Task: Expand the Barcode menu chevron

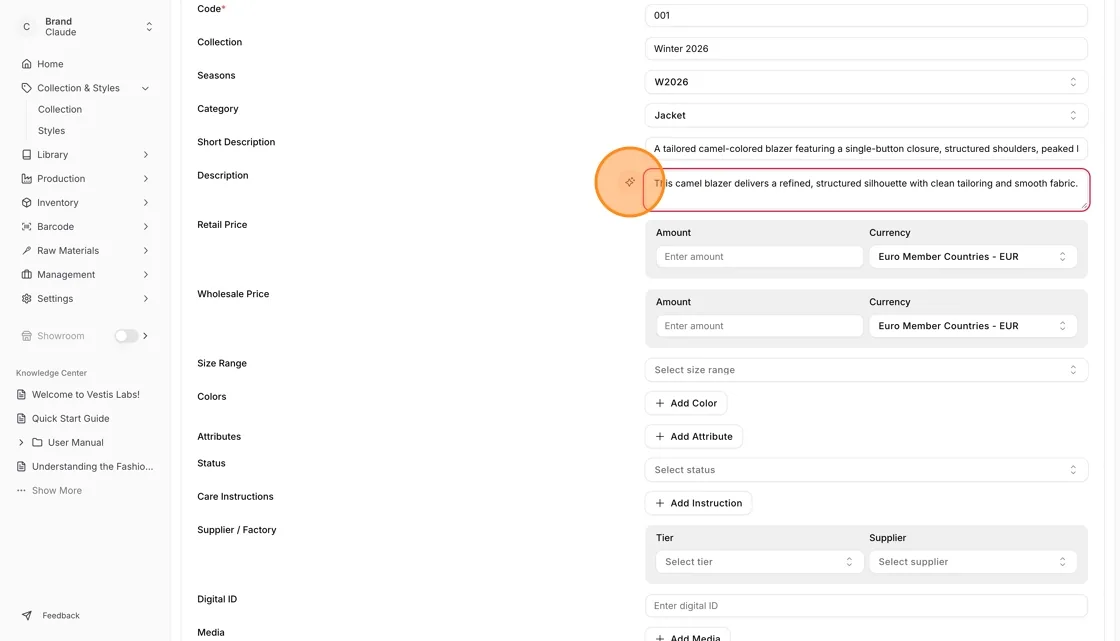Action: coord(146,227)
